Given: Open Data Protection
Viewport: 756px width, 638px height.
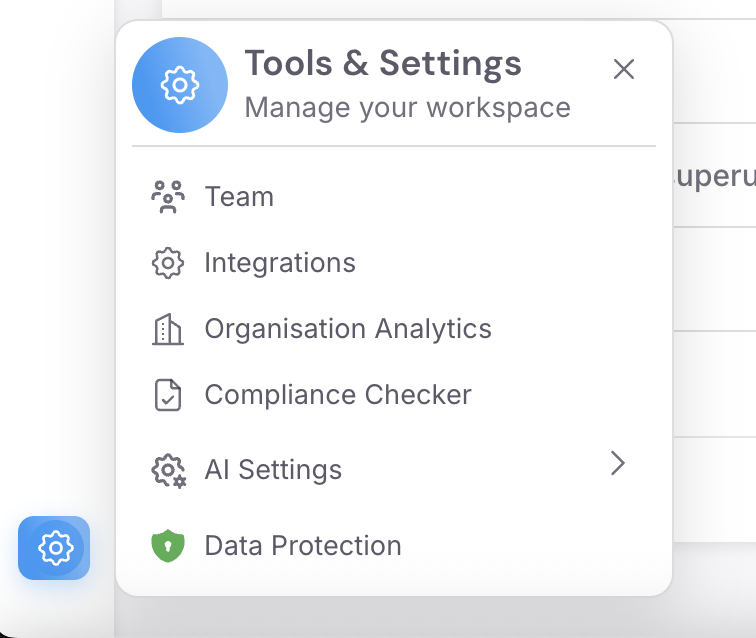Looking at the screenshot, I should (x=394, y=545).
